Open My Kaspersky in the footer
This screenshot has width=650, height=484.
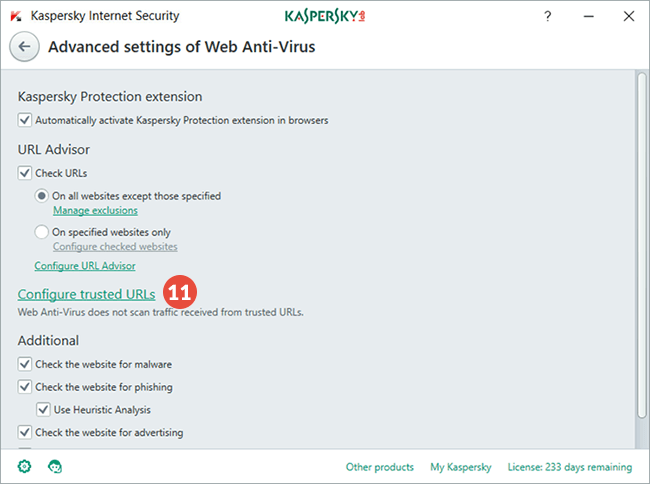459,467
